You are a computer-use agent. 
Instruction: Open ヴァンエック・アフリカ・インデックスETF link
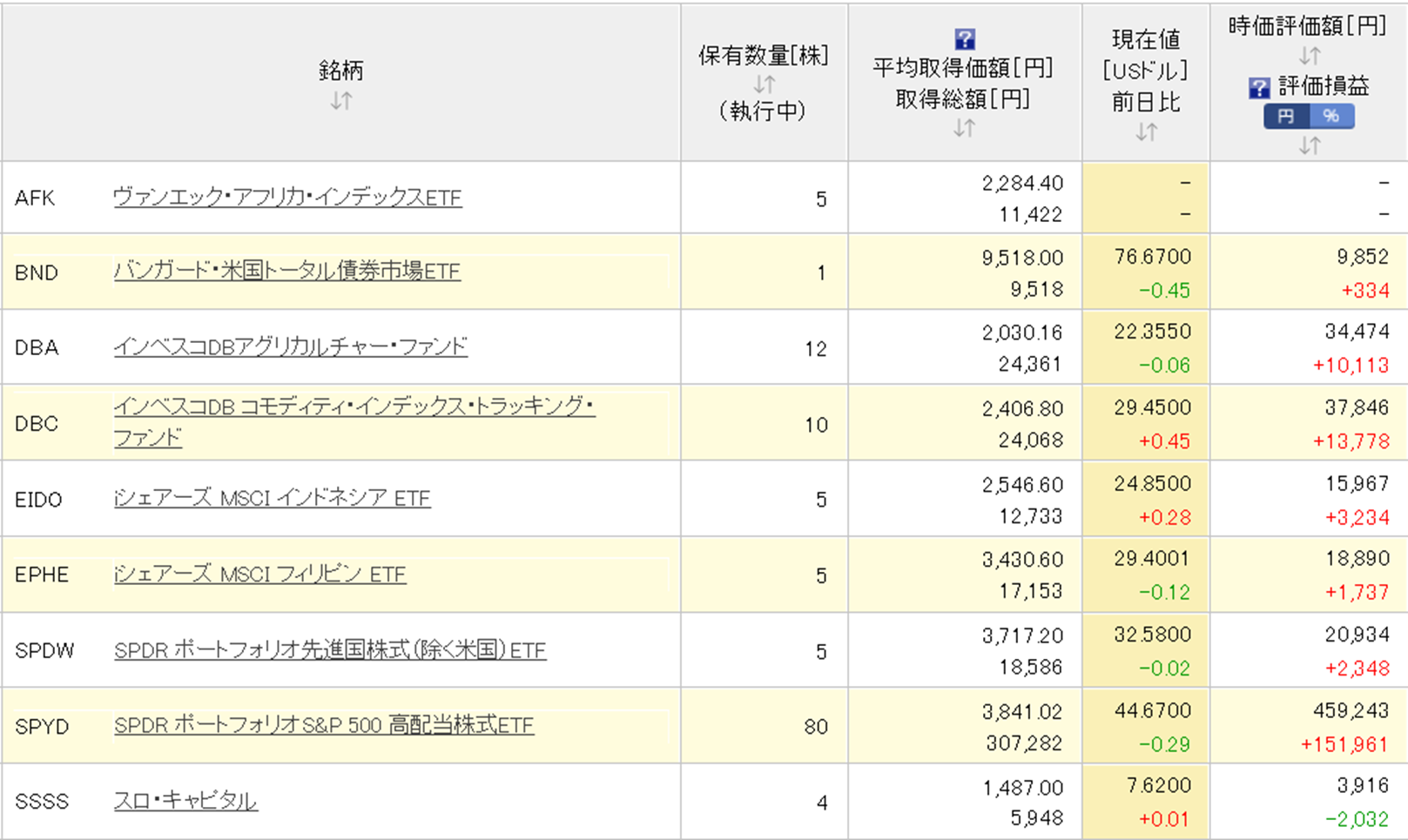(287, 198)
